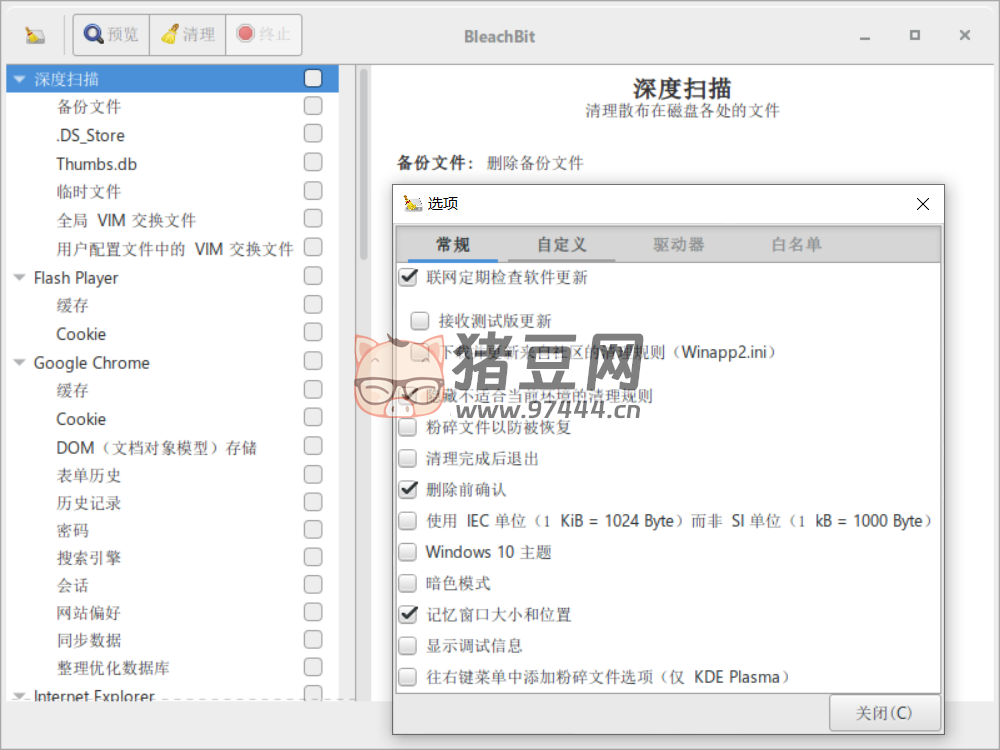Switch to the 自定义 tab
The image size is (1000, 750).
561,245
